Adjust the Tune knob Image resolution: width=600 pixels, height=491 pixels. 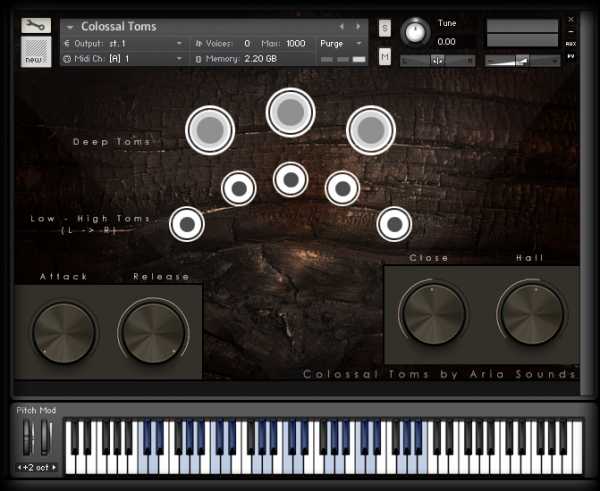pyautogui.click(x=415, y=33)
